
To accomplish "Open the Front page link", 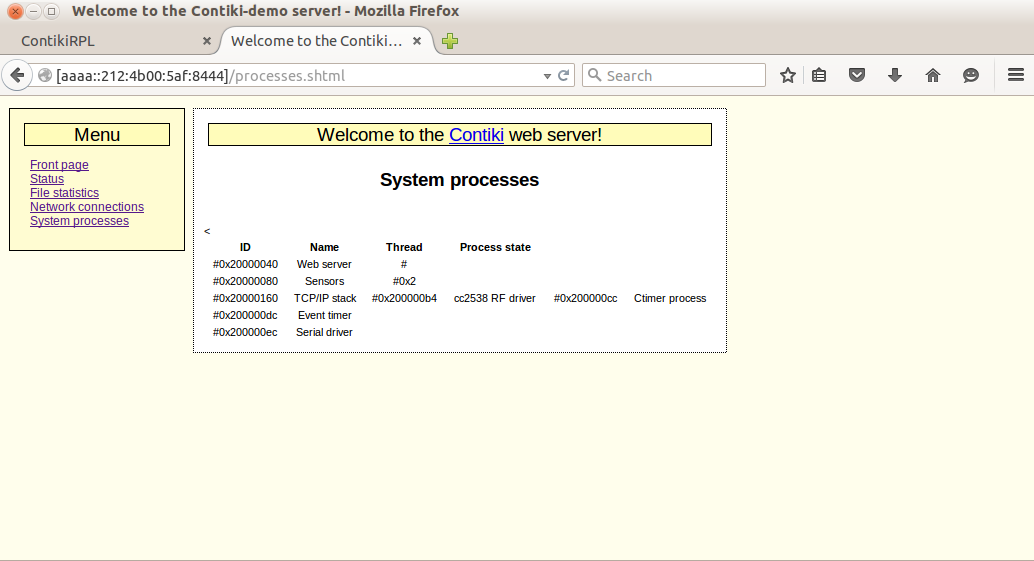I will tap(59, 165).
